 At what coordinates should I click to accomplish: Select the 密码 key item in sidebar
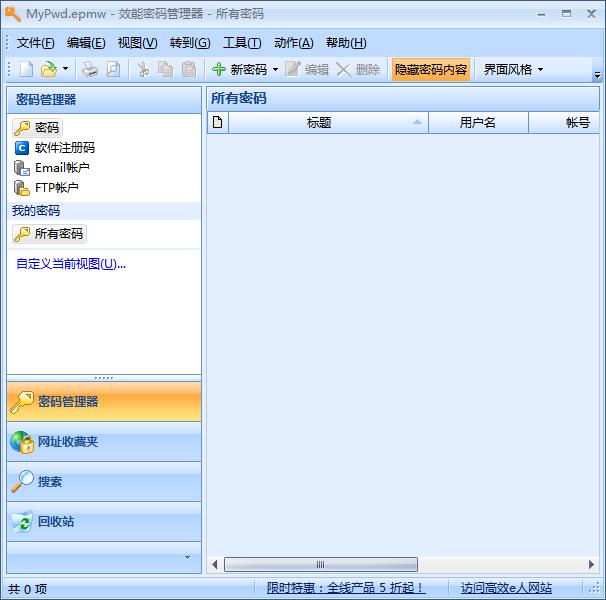point(37,128)
